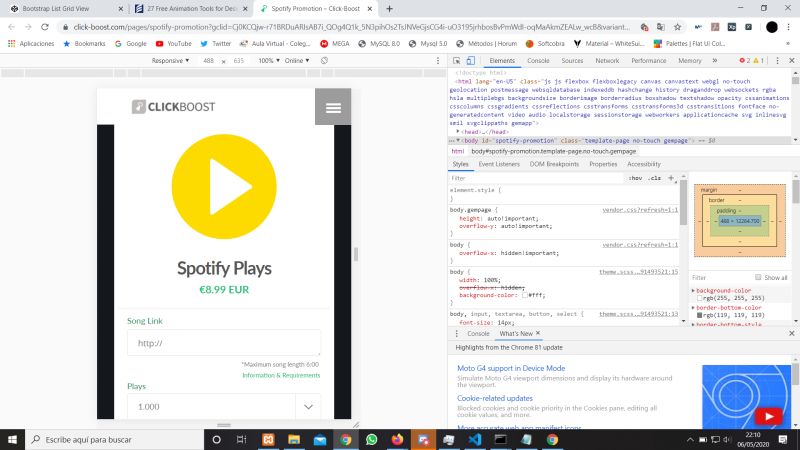
Task: Open drawer three-dot menu beside Console
Action: 457,333
